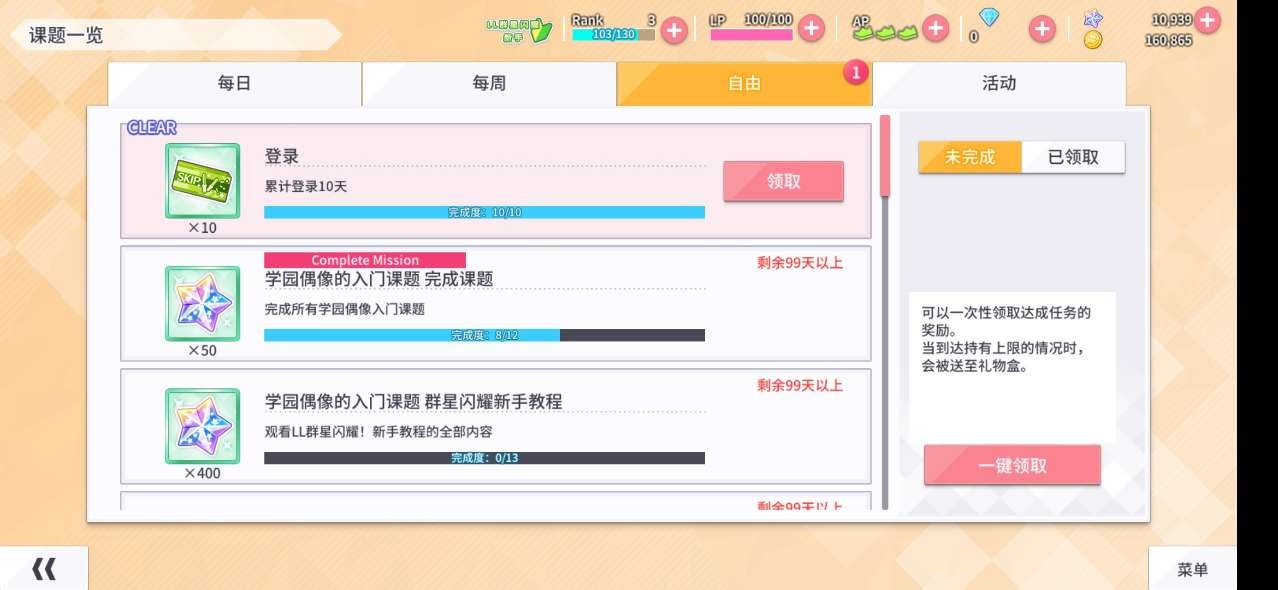The image size is (1278, 590).
Task: Click the 一键领取 button
Action: click(x=1012, y=466)
